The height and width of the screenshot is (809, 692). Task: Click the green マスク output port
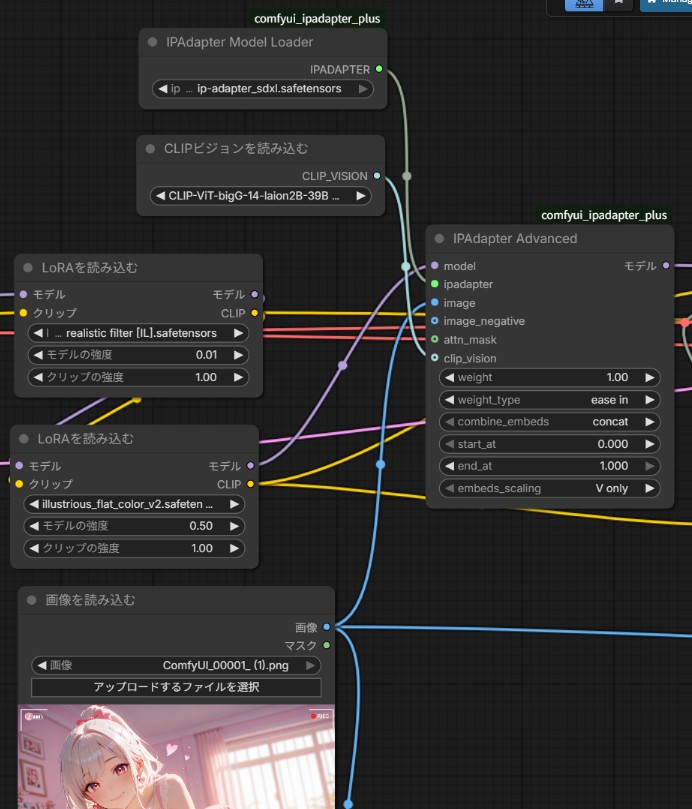click(x=326, y=645)
